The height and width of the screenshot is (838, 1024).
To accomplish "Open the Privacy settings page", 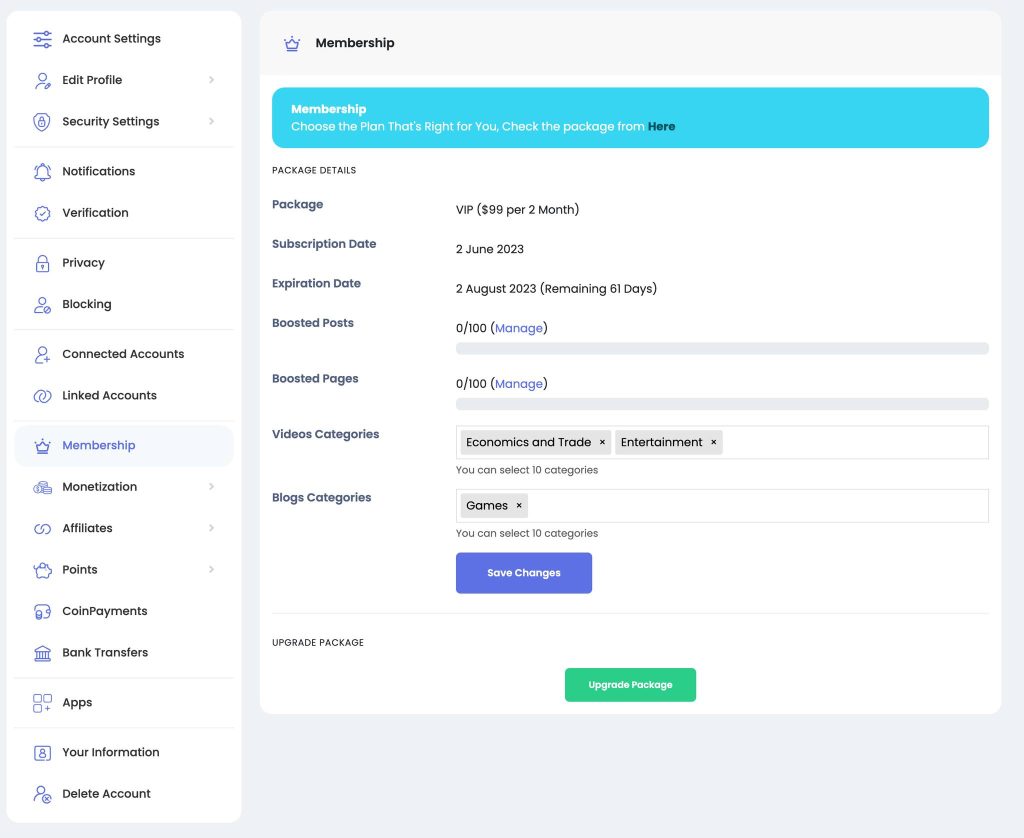I will coord(123,263).
